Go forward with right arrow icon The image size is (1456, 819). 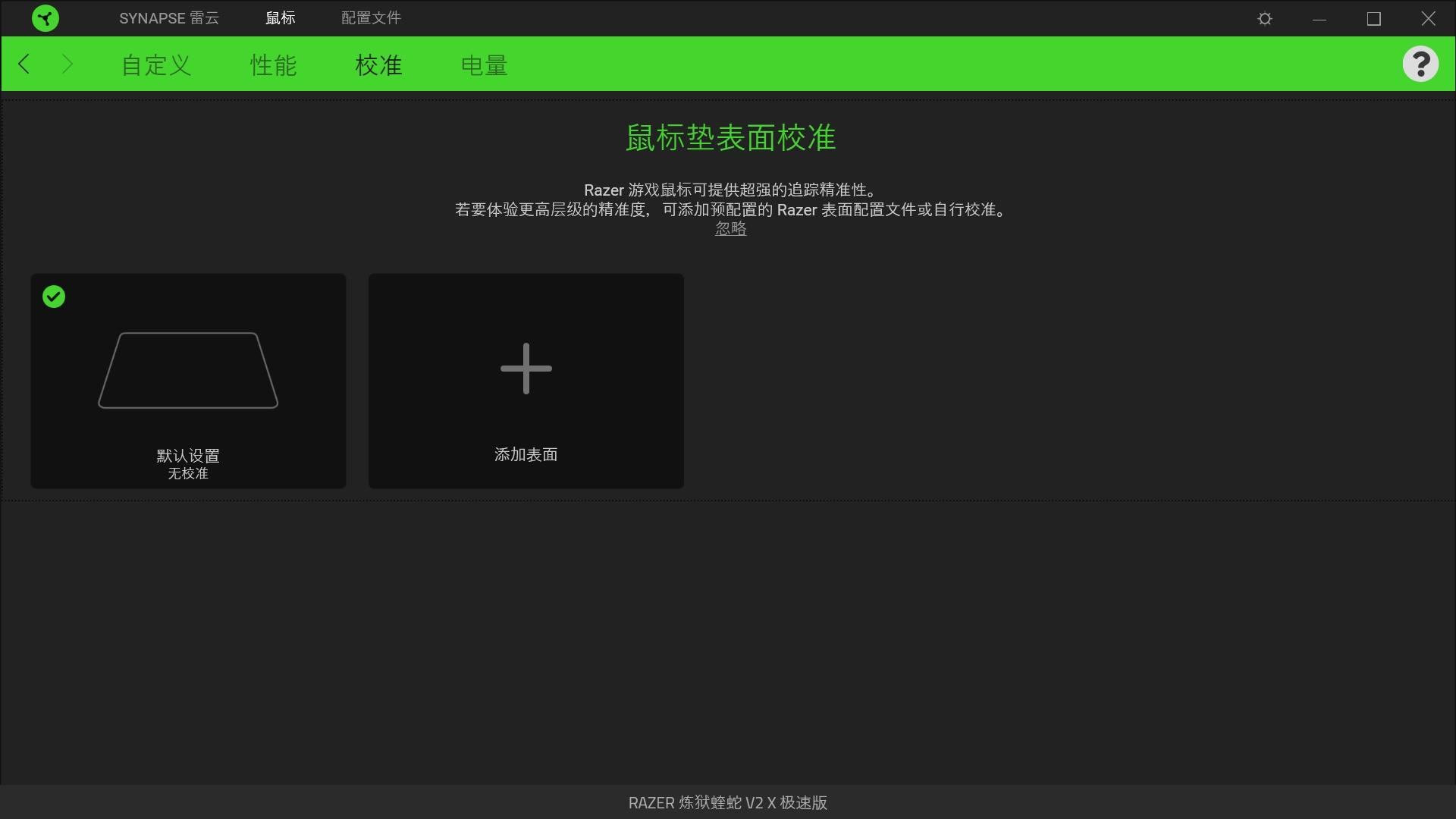point(67,64)
